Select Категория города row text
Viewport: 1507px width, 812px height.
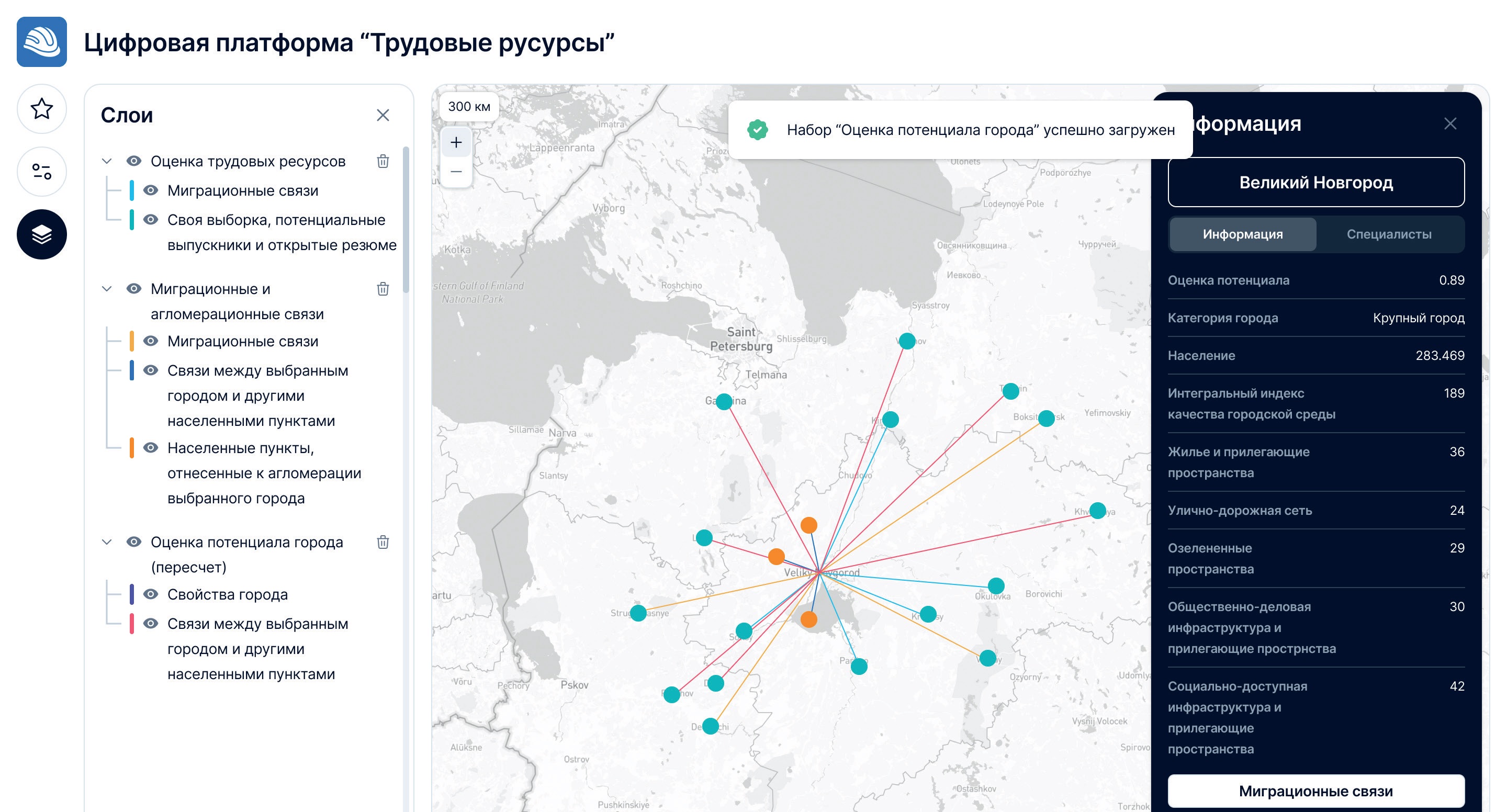[1315, 318]
